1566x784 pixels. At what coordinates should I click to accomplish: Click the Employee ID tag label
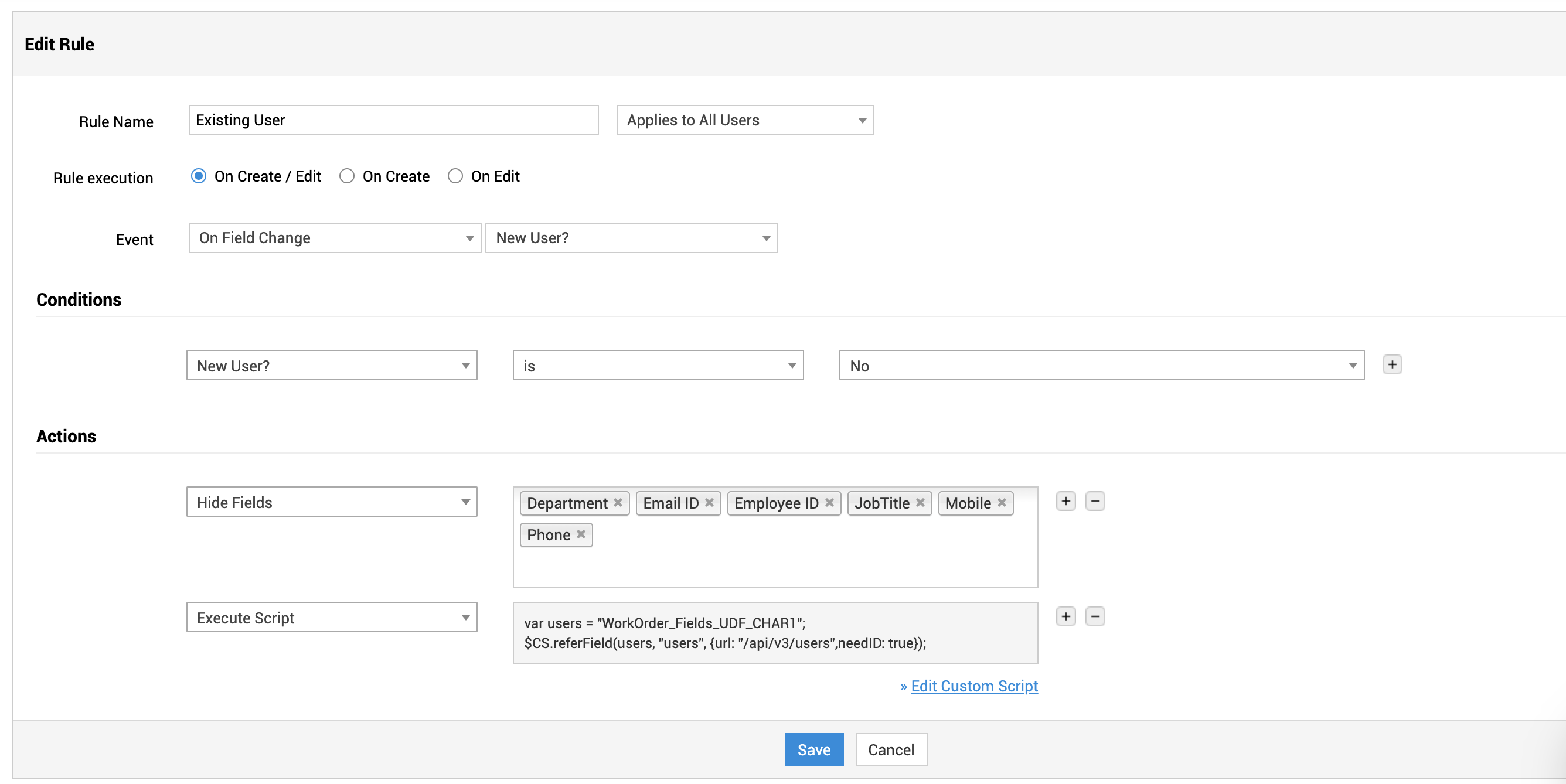pyautogui.click(x=776, y=503)
